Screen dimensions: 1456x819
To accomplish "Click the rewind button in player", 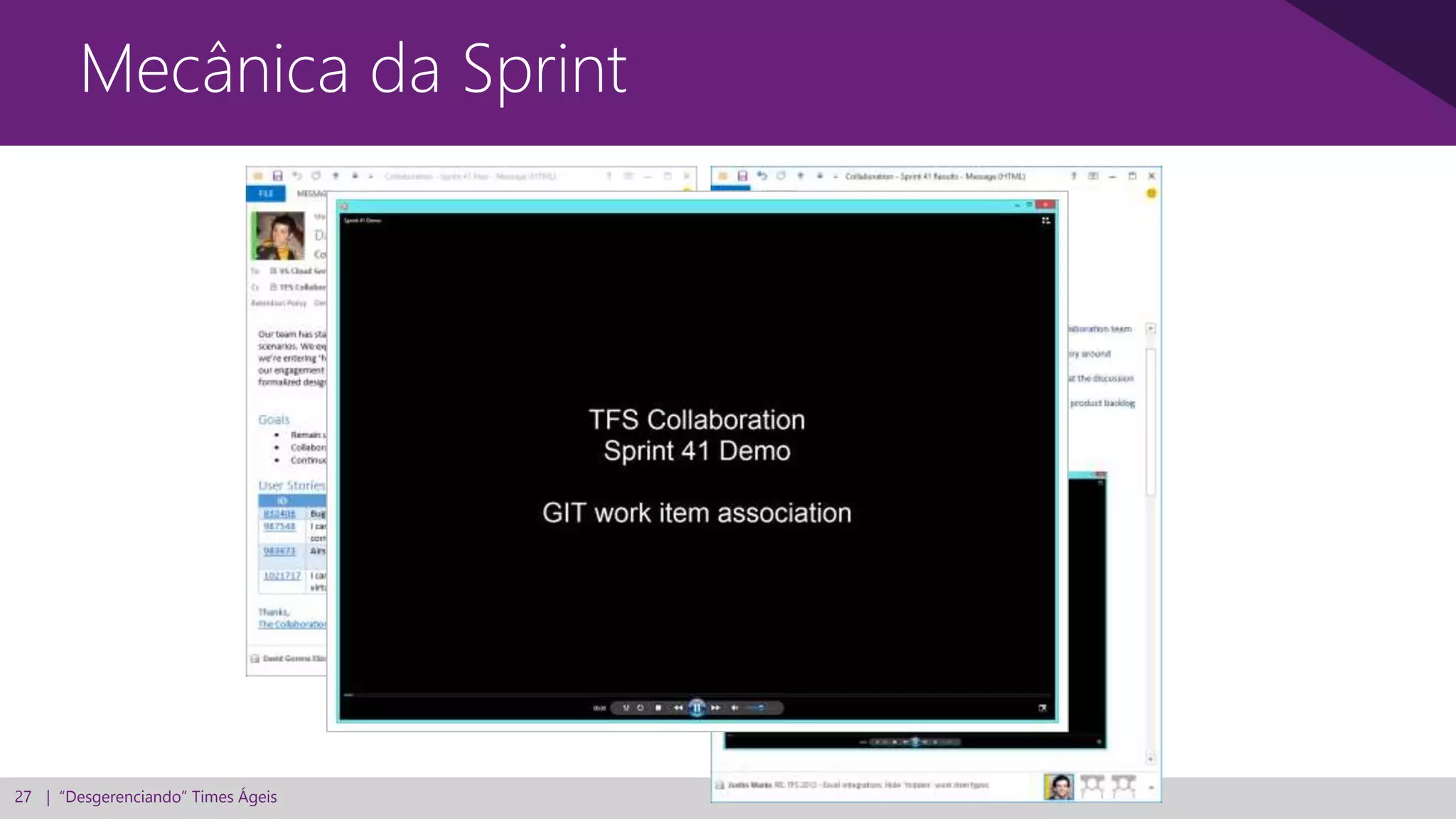I will [x=678, y=707].
